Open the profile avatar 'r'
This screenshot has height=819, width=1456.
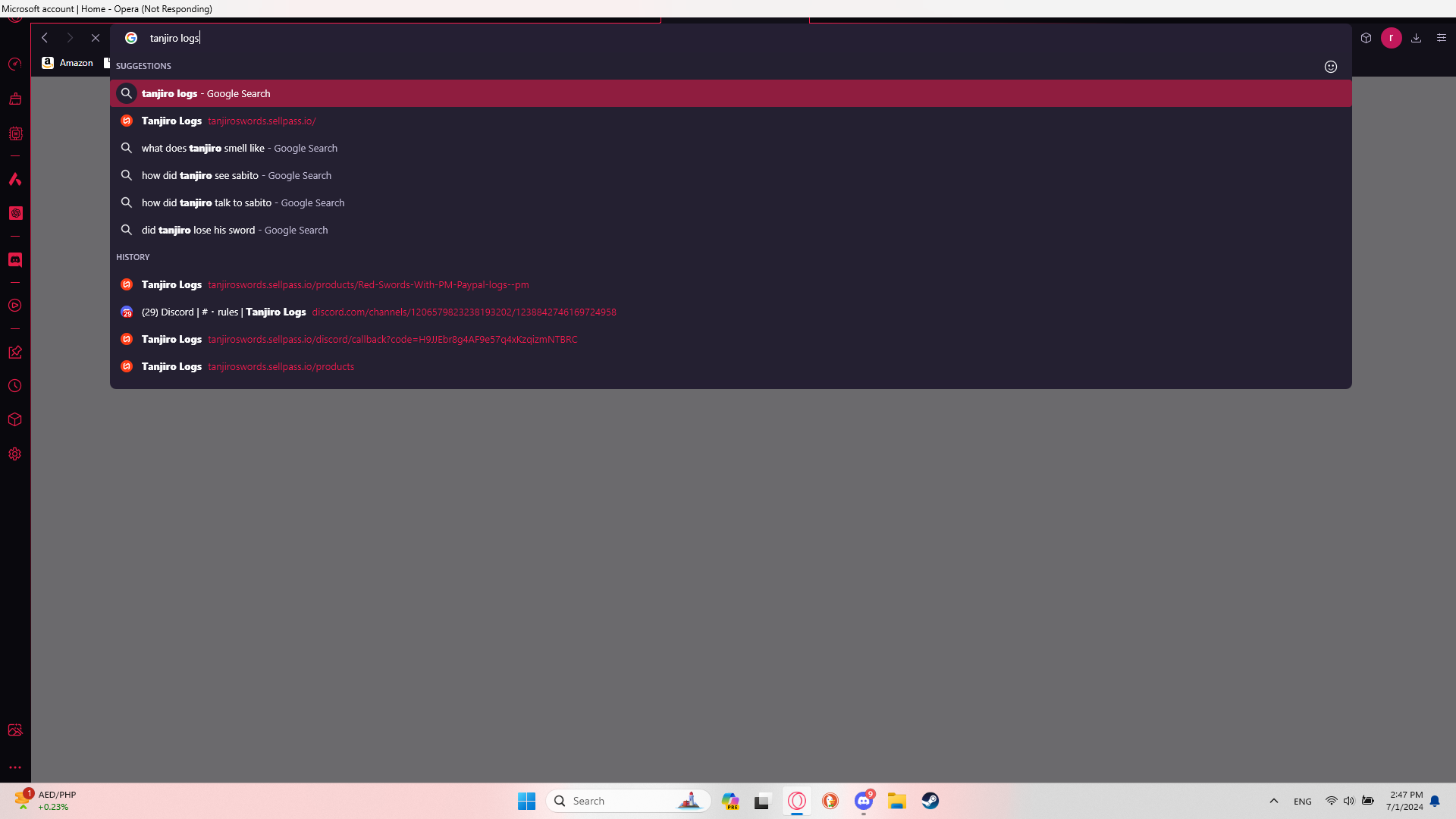coord(1392,38)
